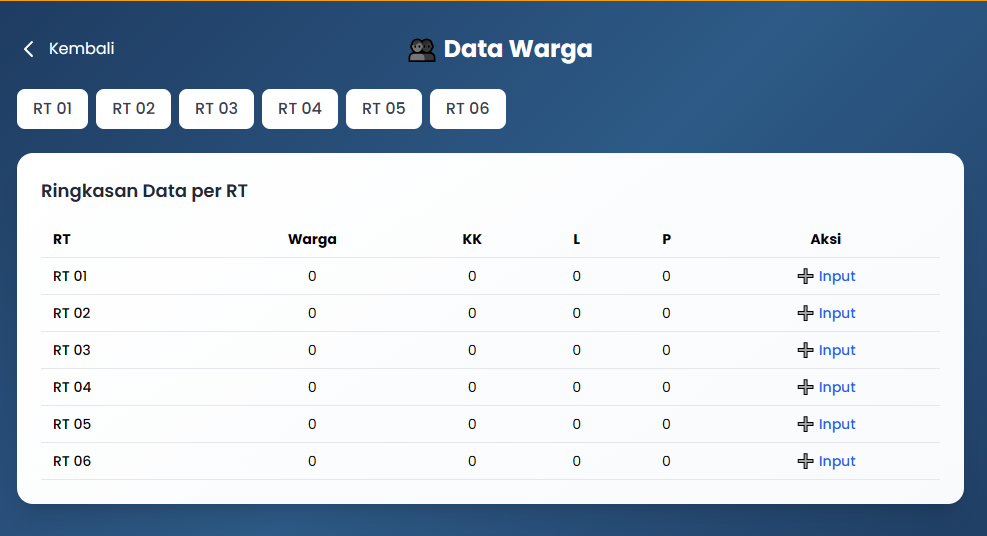Screen dimensions: 987x536
Task: Click the Warga column header
Action: pos(312,240)
